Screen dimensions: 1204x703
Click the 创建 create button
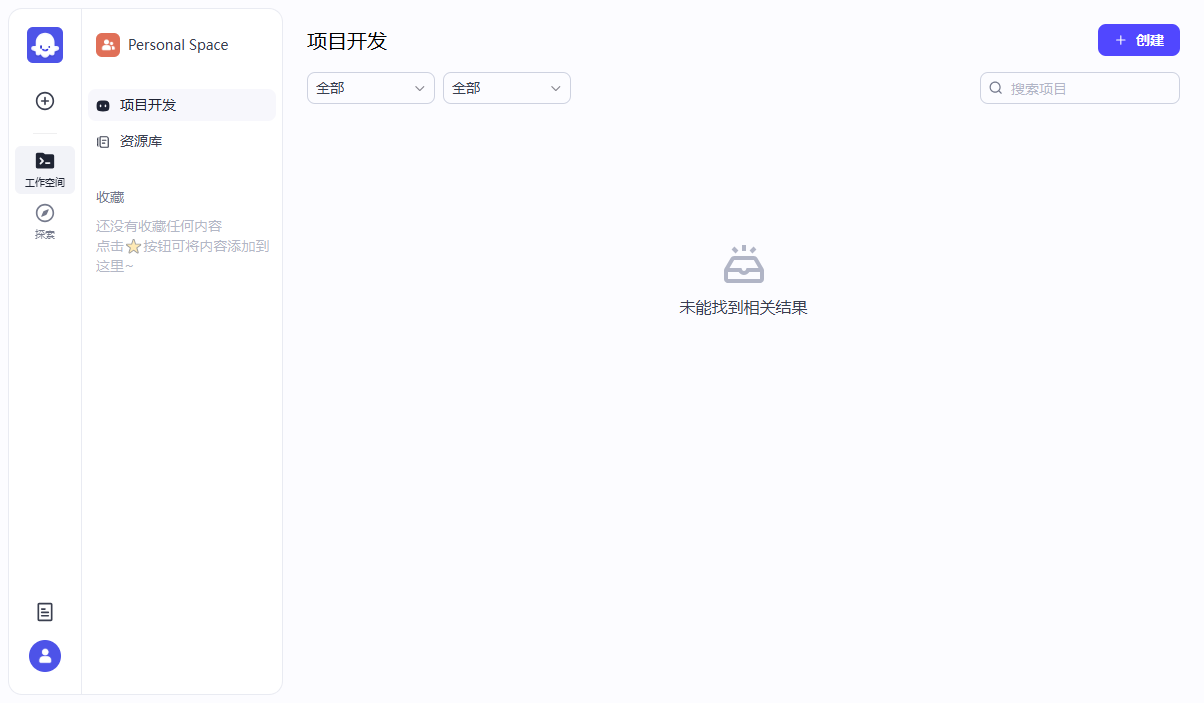point(1138,40)
